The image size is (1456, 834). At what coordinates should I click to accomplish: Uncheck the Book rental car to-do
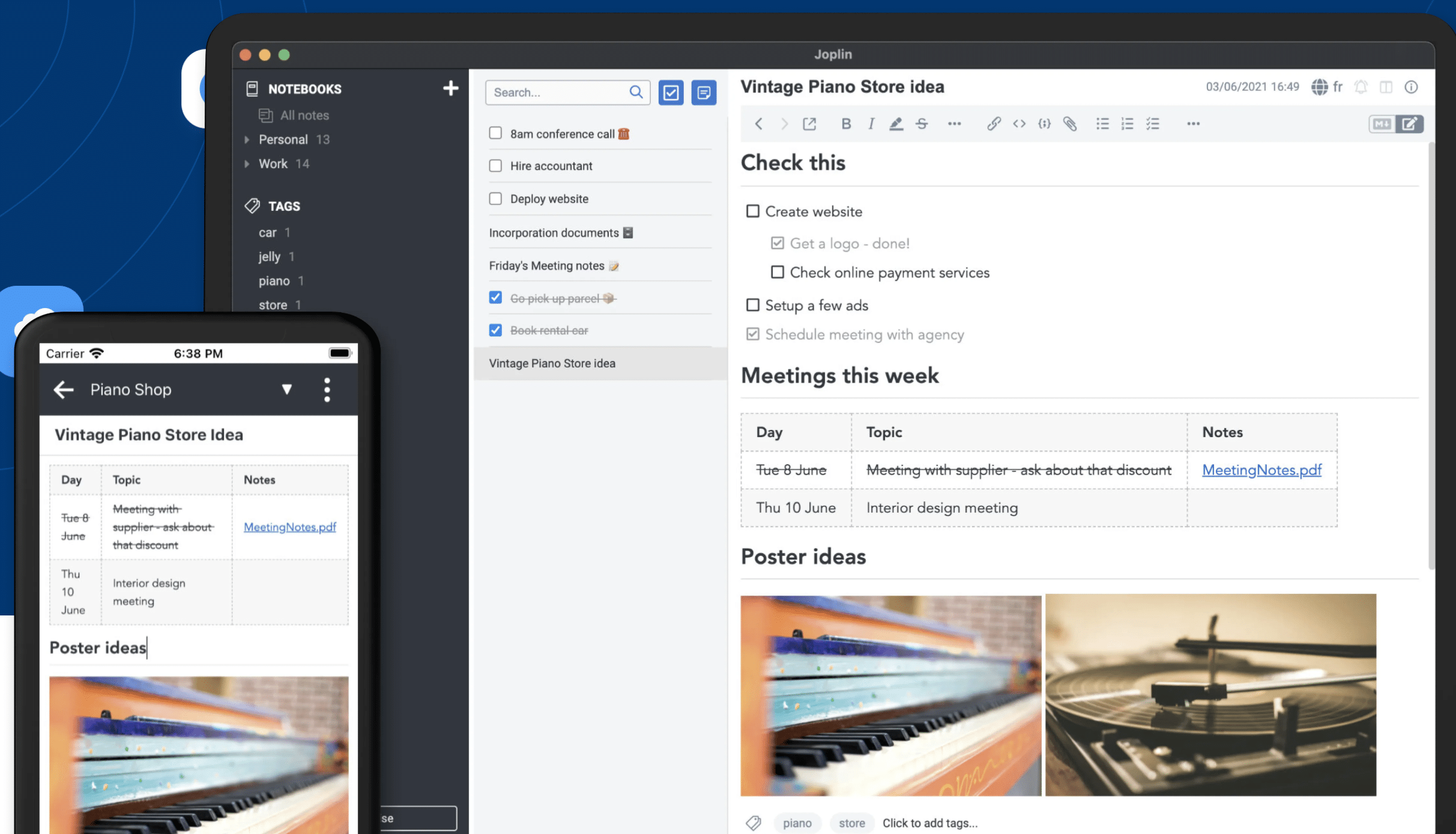pos(495,330)
